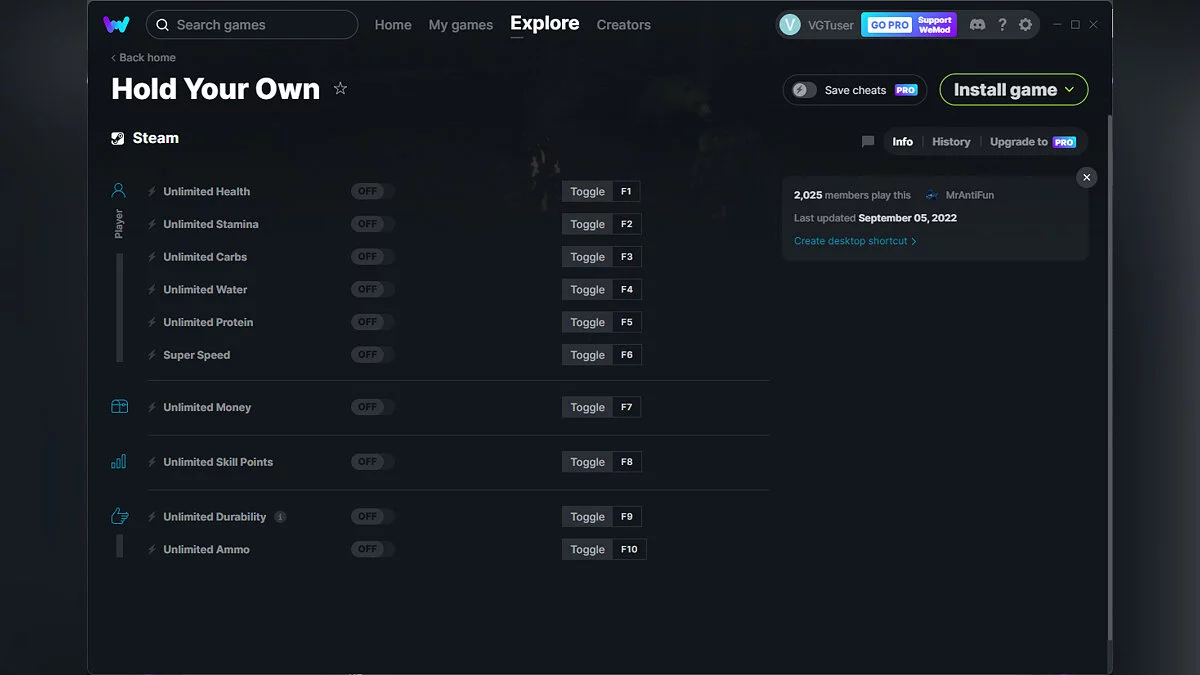View the info tooltip next to Unlimited Durability
This screenshot has width=1200, height=675.
click(x=280, y=516)
